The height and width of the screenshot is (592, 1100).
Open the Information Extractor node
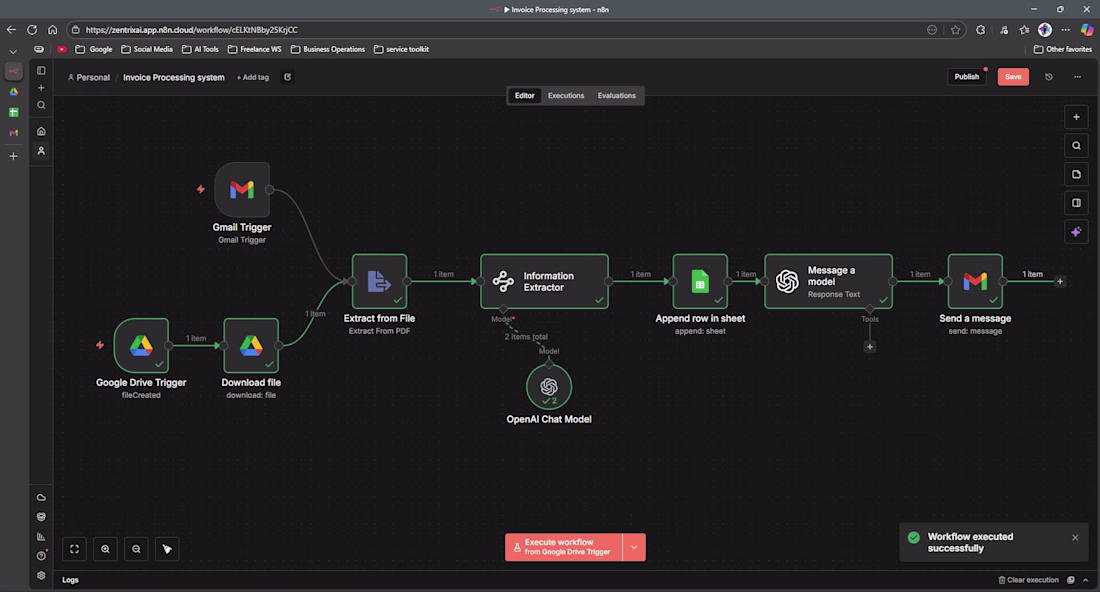544,281
